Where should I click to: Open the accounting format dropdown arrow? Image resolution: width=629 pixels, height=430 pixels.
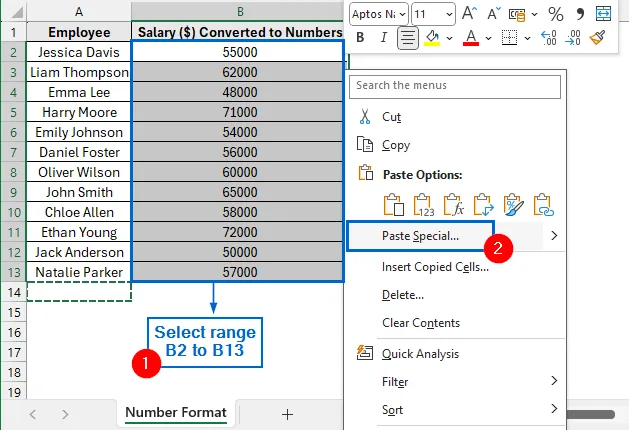coord(534,15)
